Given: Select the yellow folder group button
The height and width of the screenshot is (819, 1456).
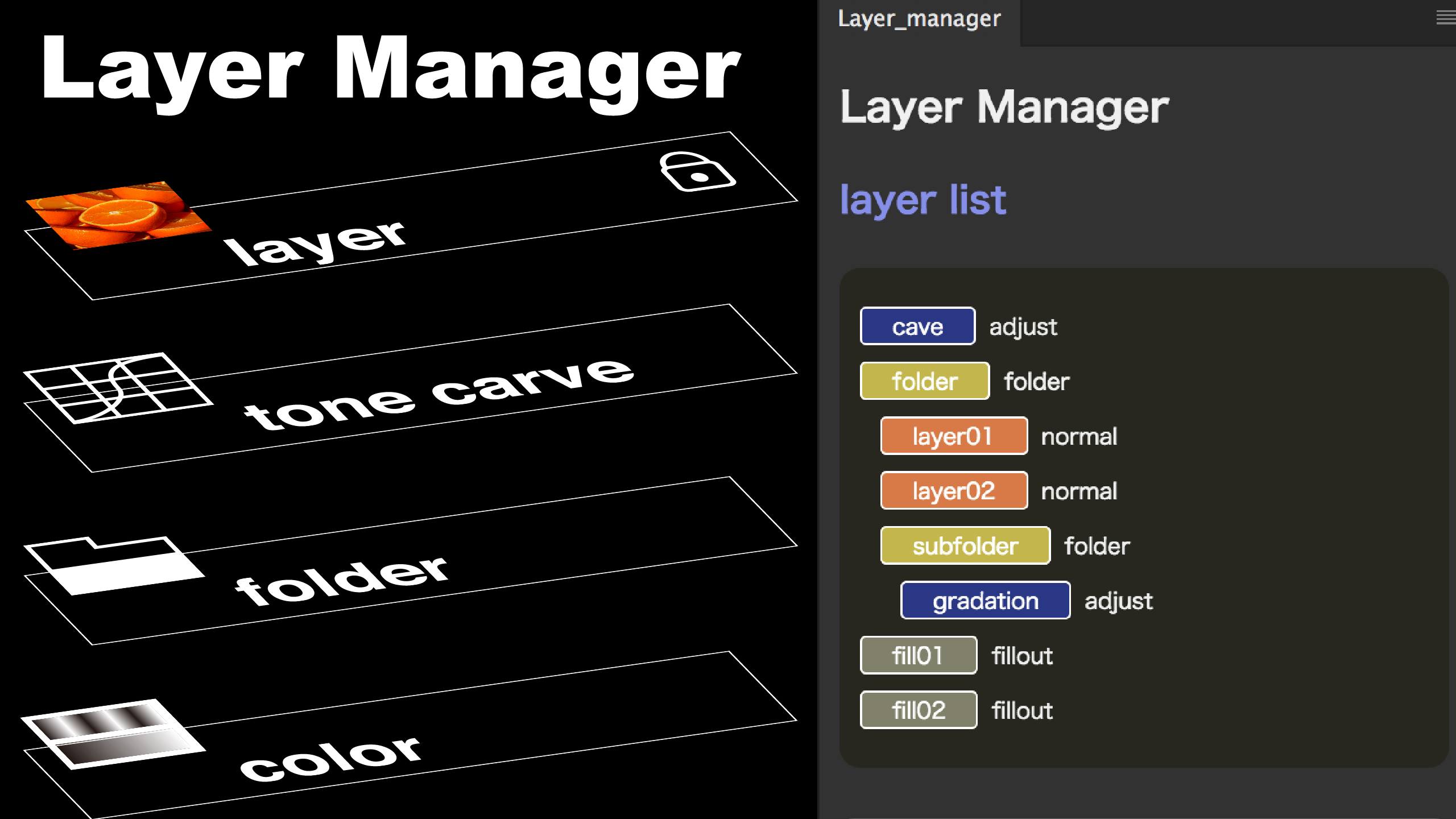Looking at the screenshot, I should coord(925,381).
